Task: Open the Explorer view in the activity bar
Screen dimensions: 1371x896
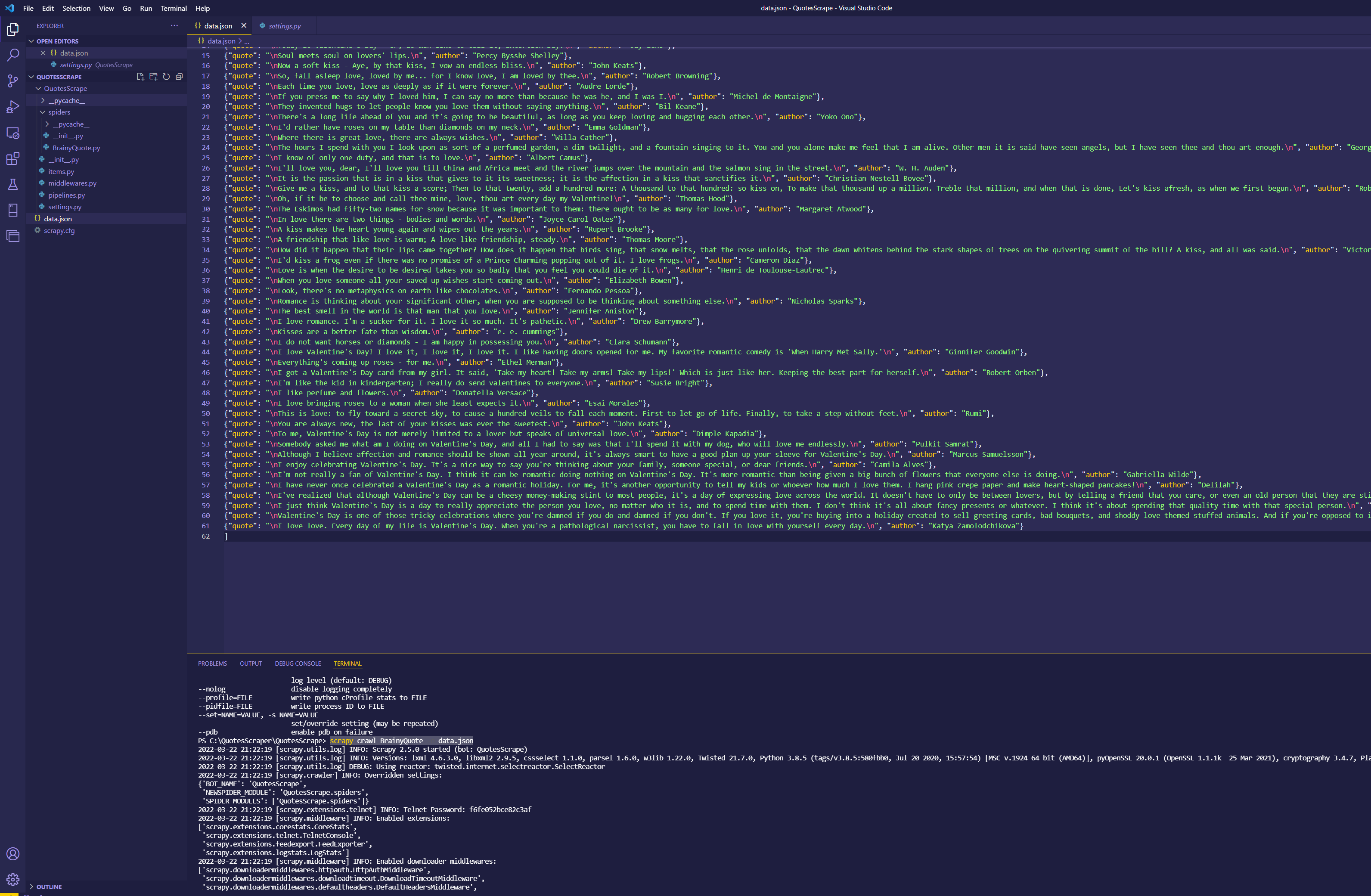Action: pos(12,29)
